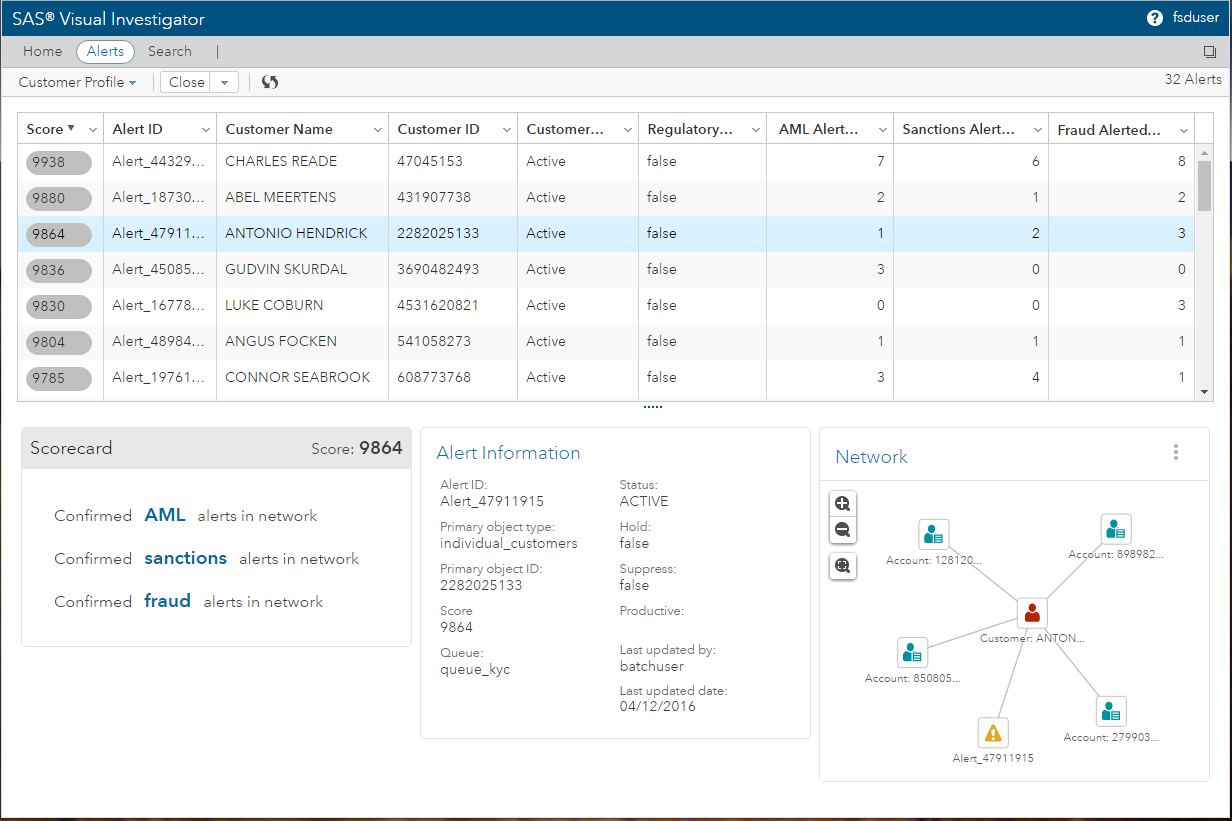This screenshot has width=1232, height=821.
Task: Switch to the Home tab
Action: pos(43,51)
